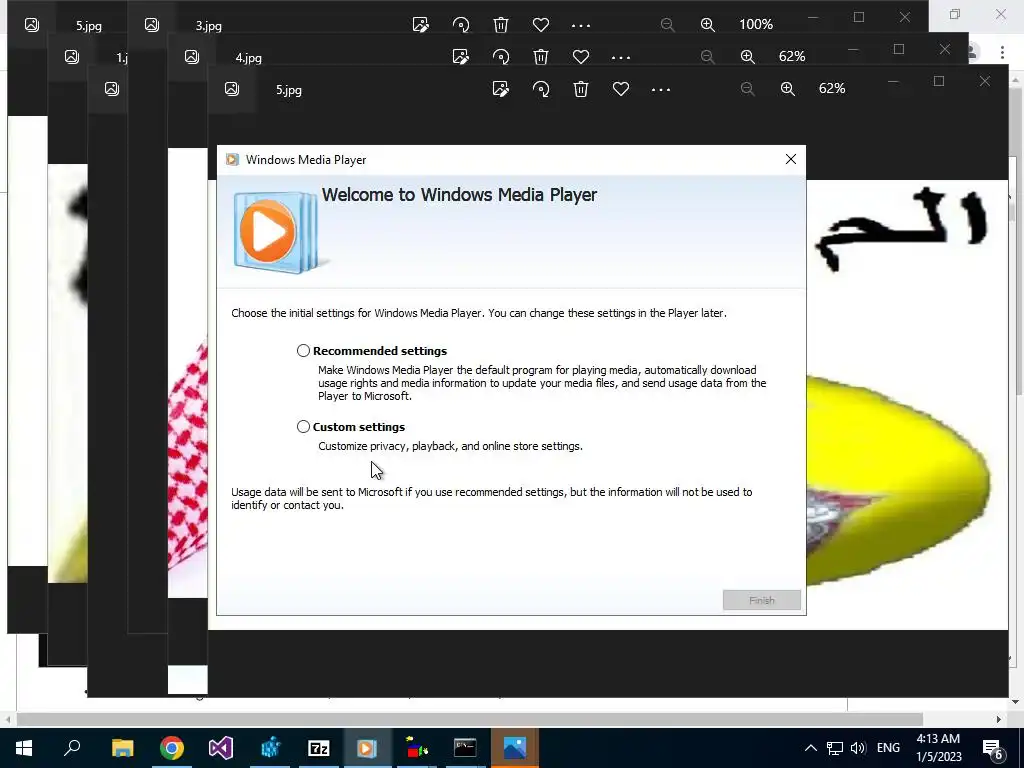Favorite the photo in 3.jpg window

click(541, 25)
